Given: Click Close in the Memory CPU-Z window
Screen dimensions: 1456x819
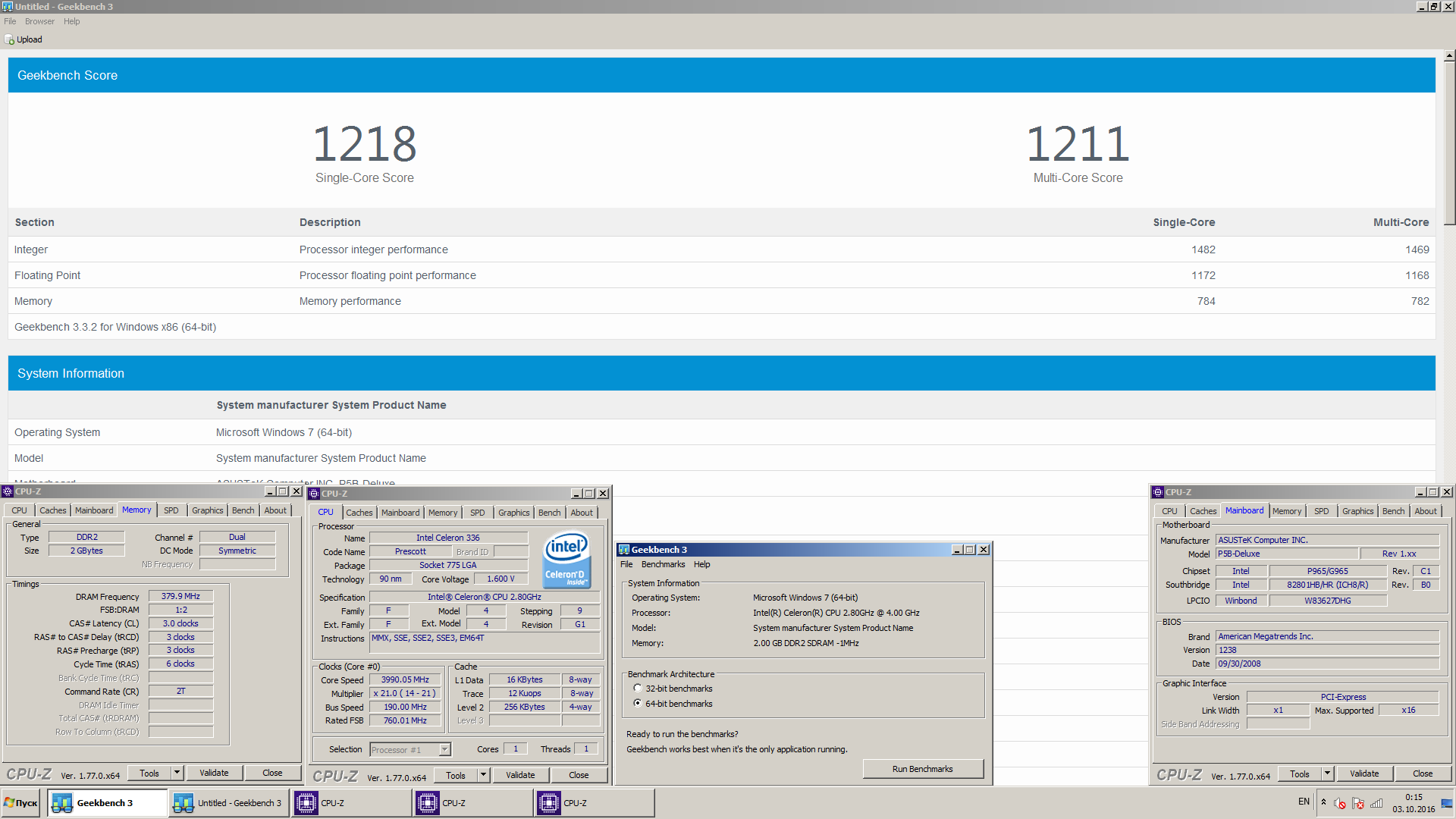Looking at the screenshot, I should (x=272, y=773).
